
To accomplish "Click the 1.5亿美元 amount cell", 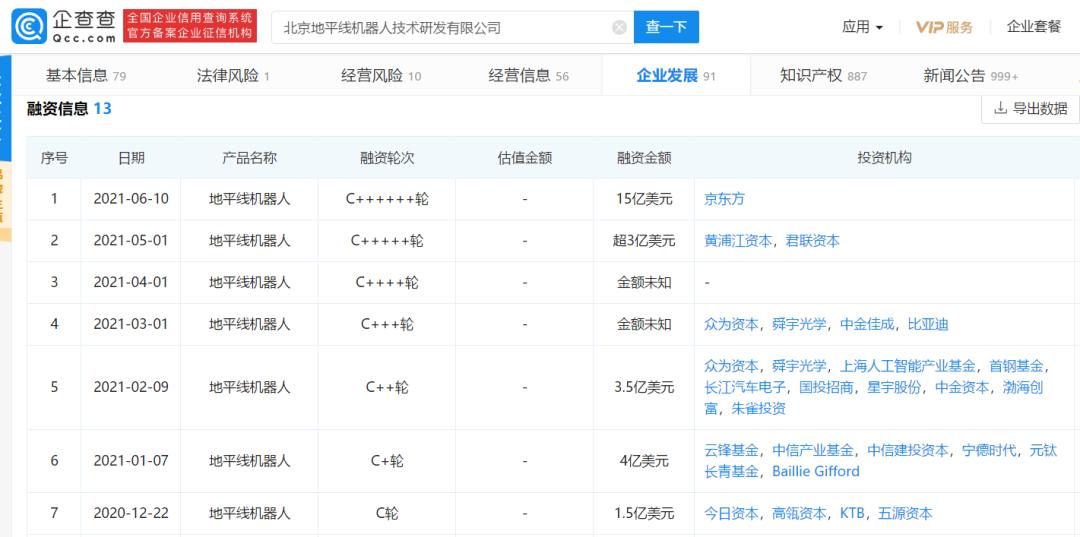I will (x=644, y=513).
